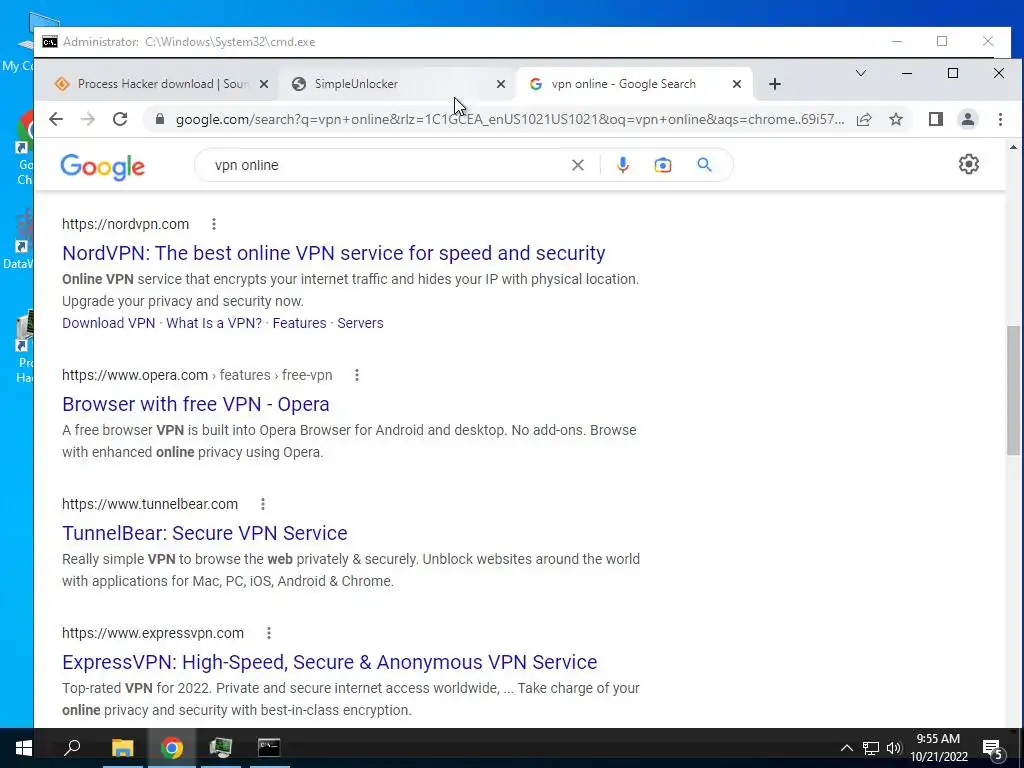Open more options next to nordvpn.com
The image size is (1024, 768).
(214, 224)
